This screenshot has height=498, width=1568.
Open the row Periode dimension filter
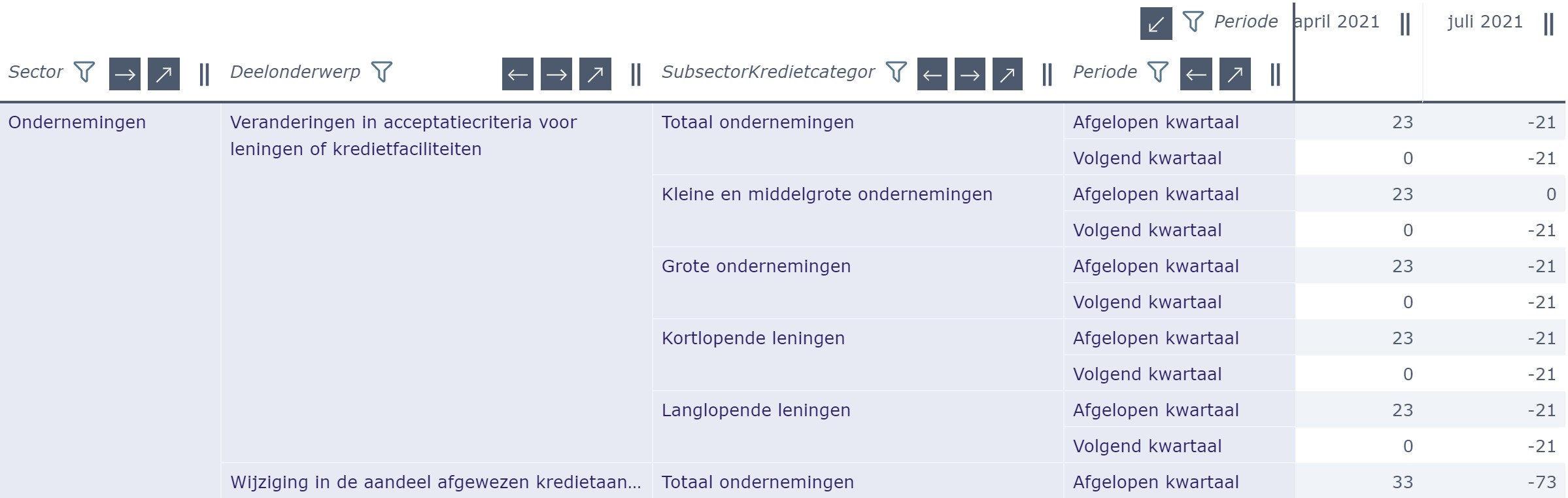point(1158,72)
